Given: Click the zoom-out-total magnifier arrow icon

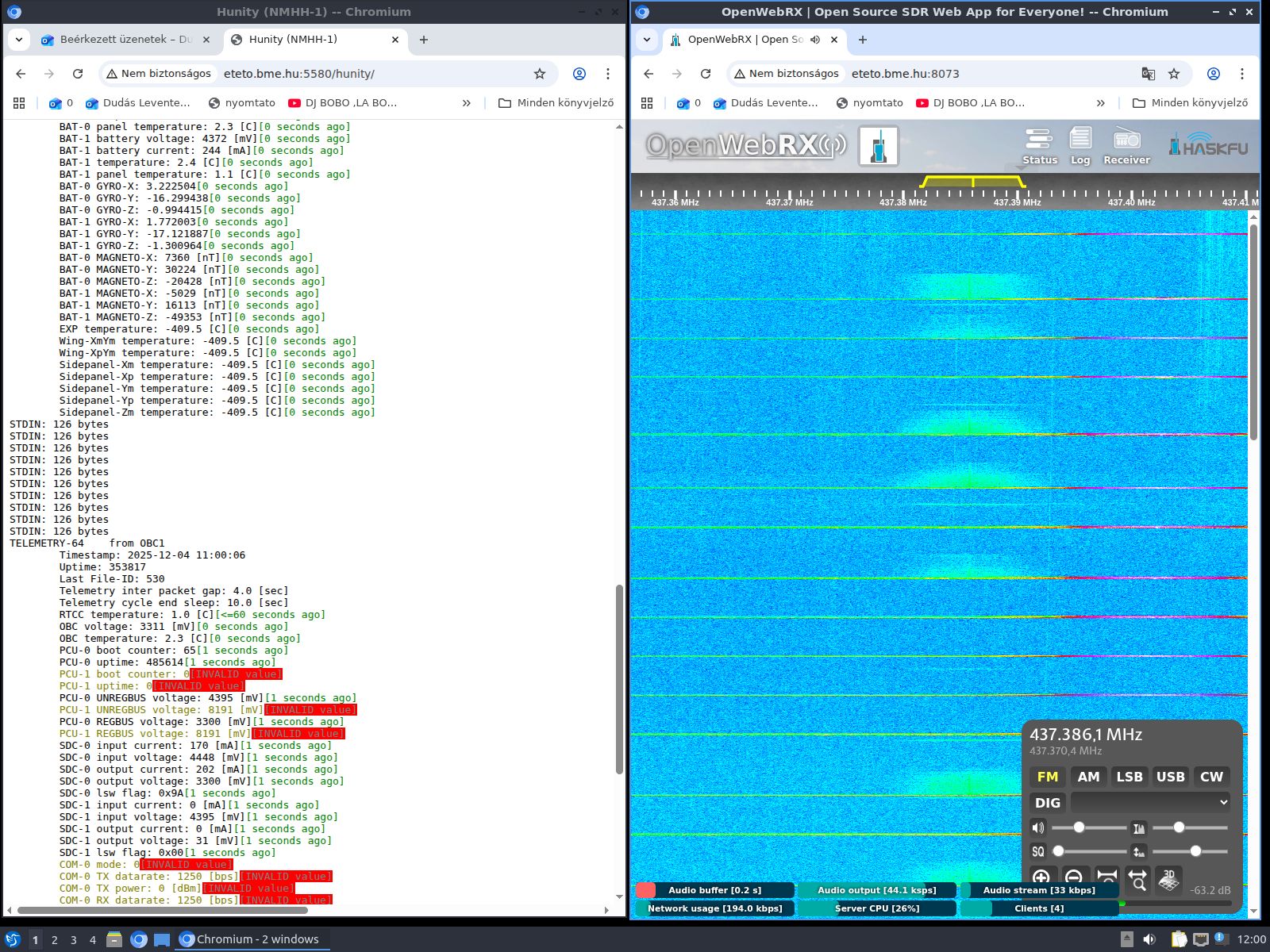Looking at the screenshot, I should (x=1137, y=878).
